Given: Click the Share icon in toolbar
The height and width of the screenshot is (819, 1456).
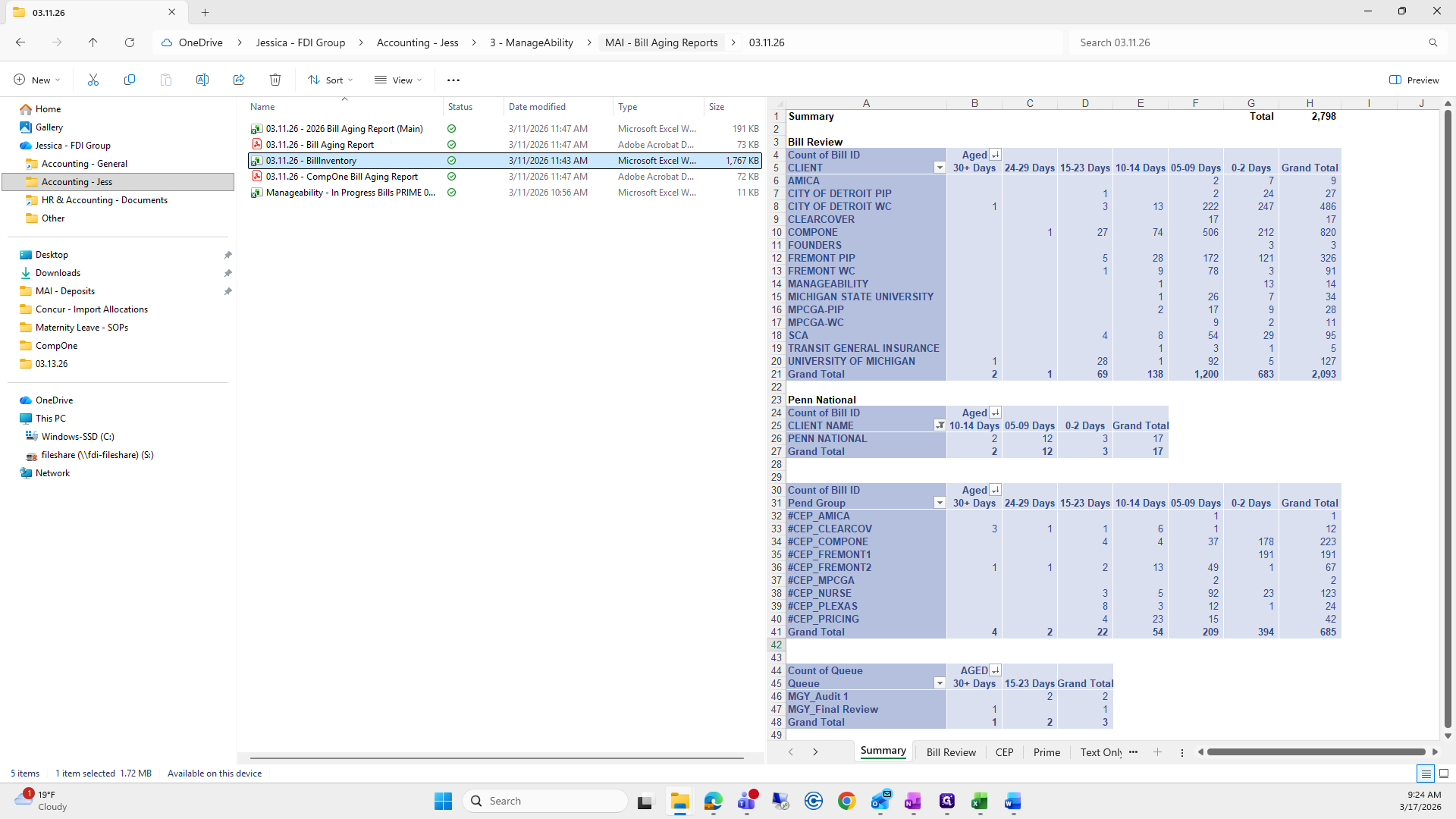Looking at the screenshot, I should pos(239,80).
